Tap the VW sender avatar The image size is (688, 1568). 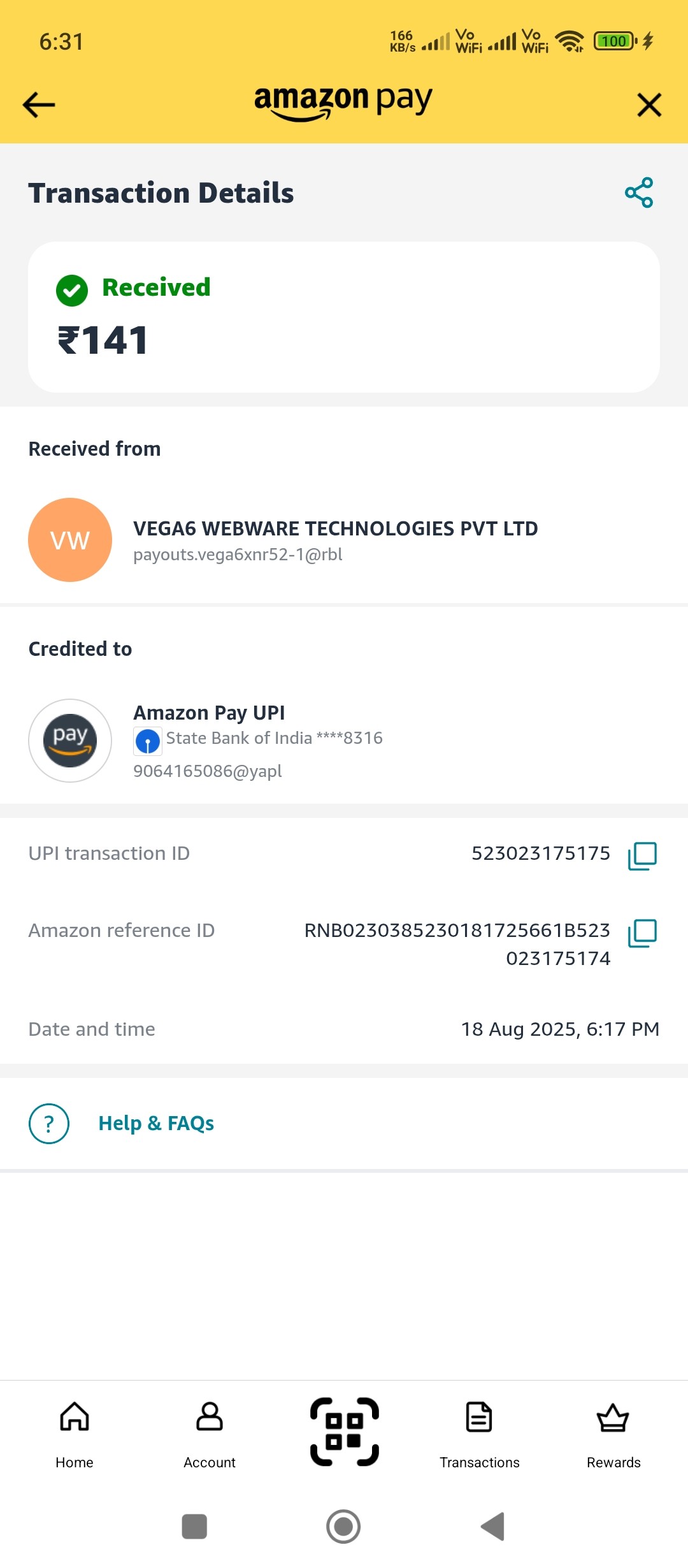(x=70, y=540)
